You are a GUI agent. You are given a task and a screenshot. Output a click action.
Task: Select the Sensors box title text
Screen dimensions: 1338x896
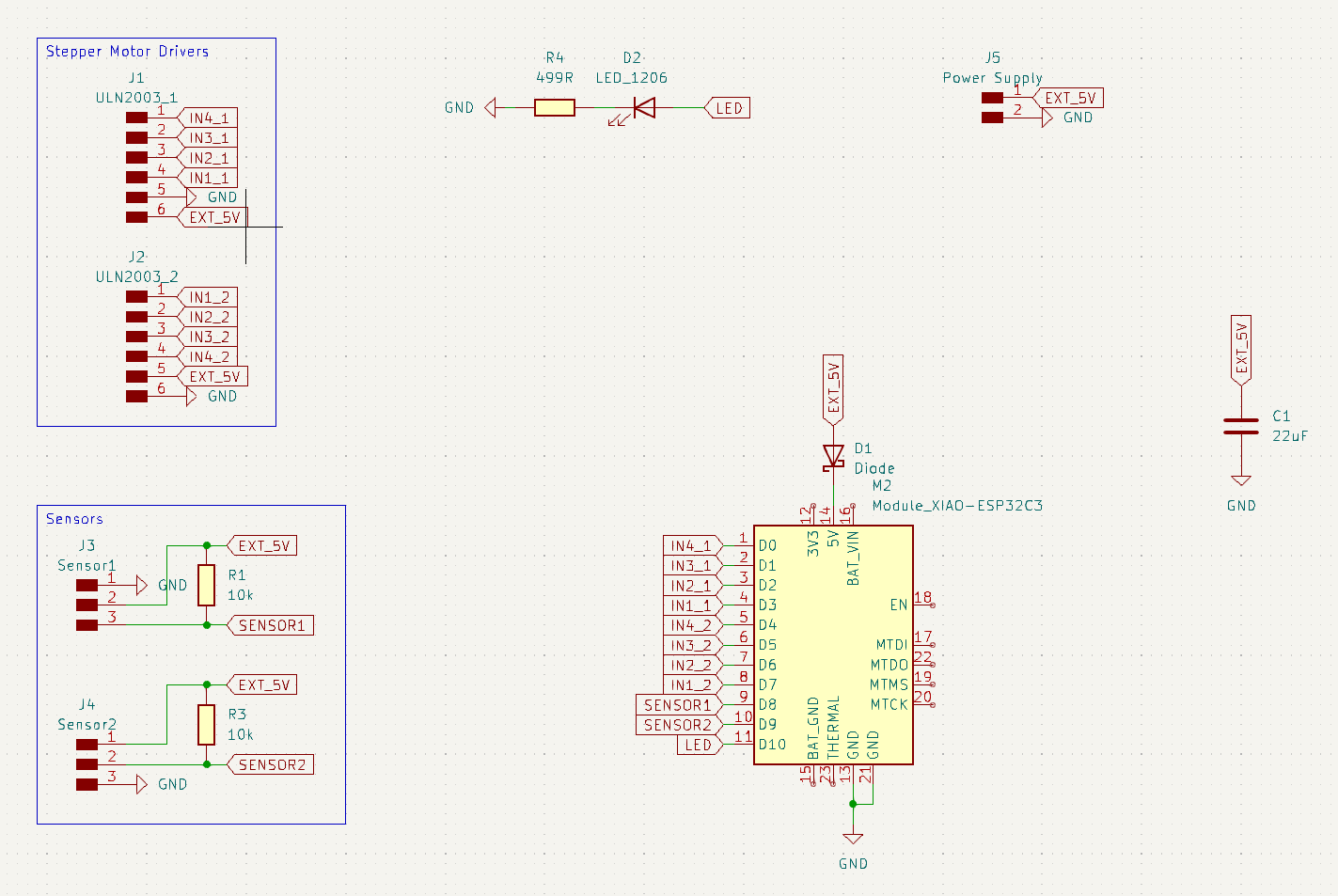(74, 518)
